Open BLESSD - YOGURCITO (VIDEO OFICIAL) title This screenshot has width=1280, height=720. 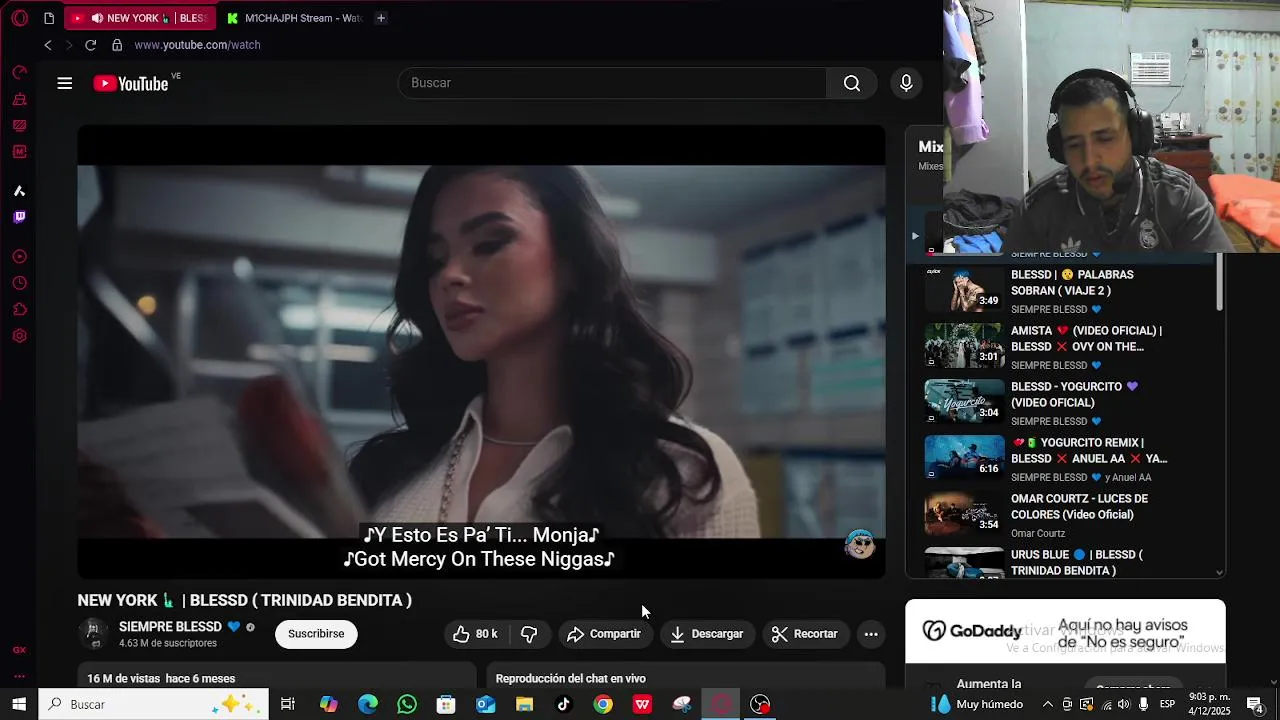tap(1074, 394)
